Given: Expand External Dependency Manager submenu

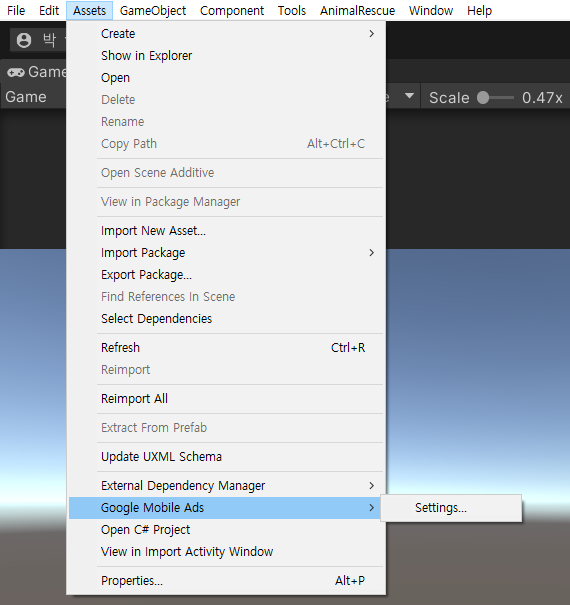Looking at the screenshot, I should (226, 485).
